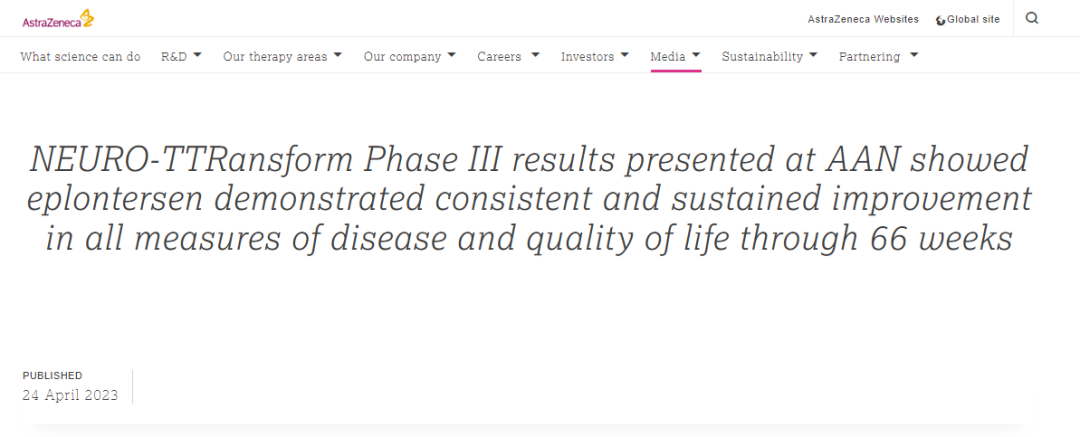
Task: Open the Partnering menu
Action: (x=869, y=57)
